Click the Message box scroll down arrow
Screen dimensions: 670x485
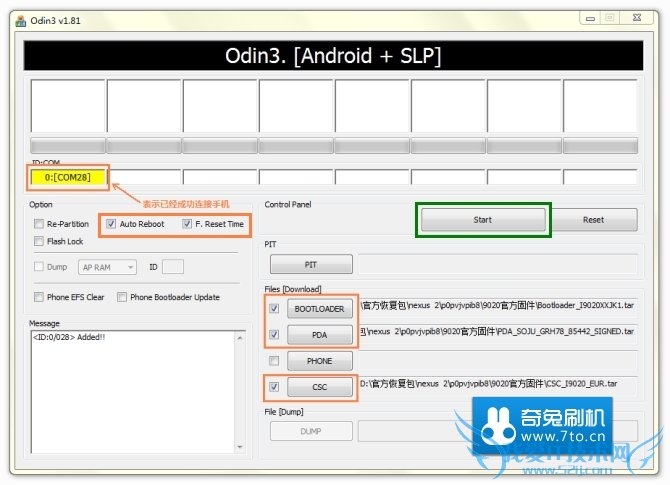240,447
